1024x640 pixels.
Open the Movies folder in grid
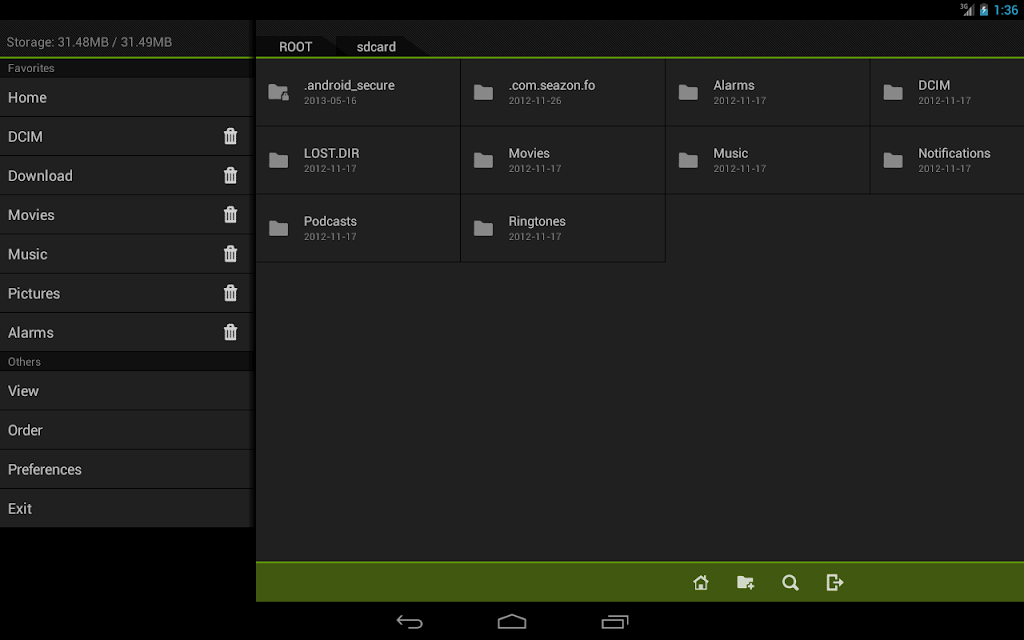point(563,160)
